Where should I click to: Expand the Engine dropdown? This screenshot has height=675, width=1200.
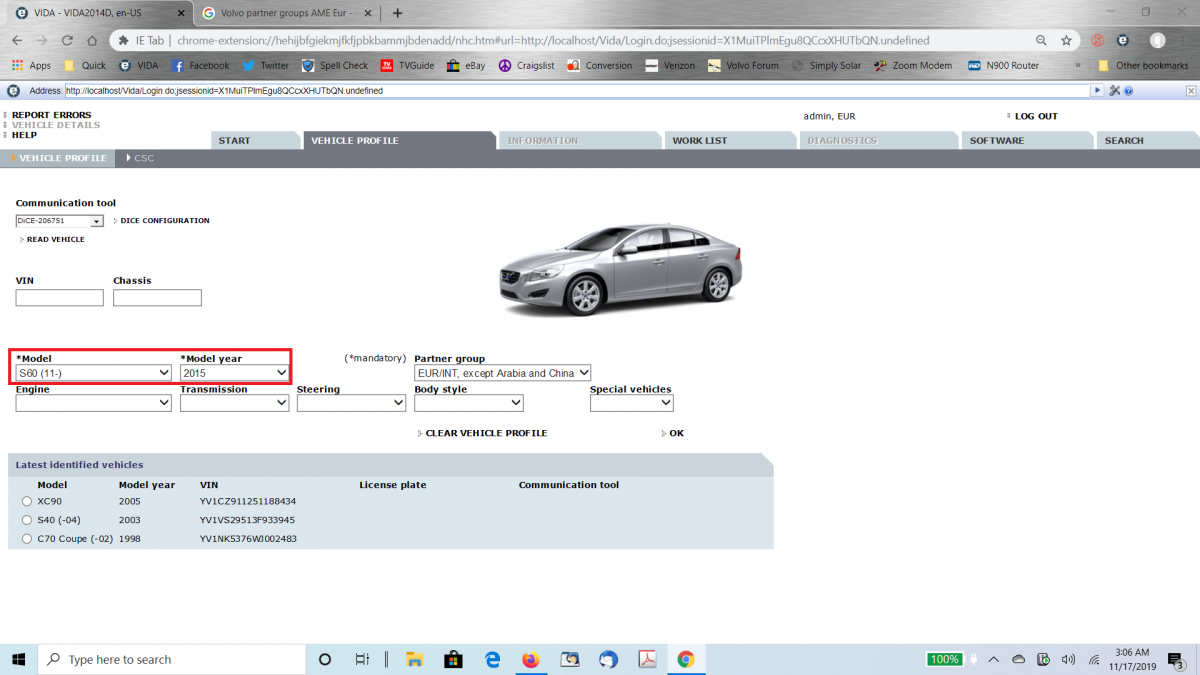coord(93,403)
